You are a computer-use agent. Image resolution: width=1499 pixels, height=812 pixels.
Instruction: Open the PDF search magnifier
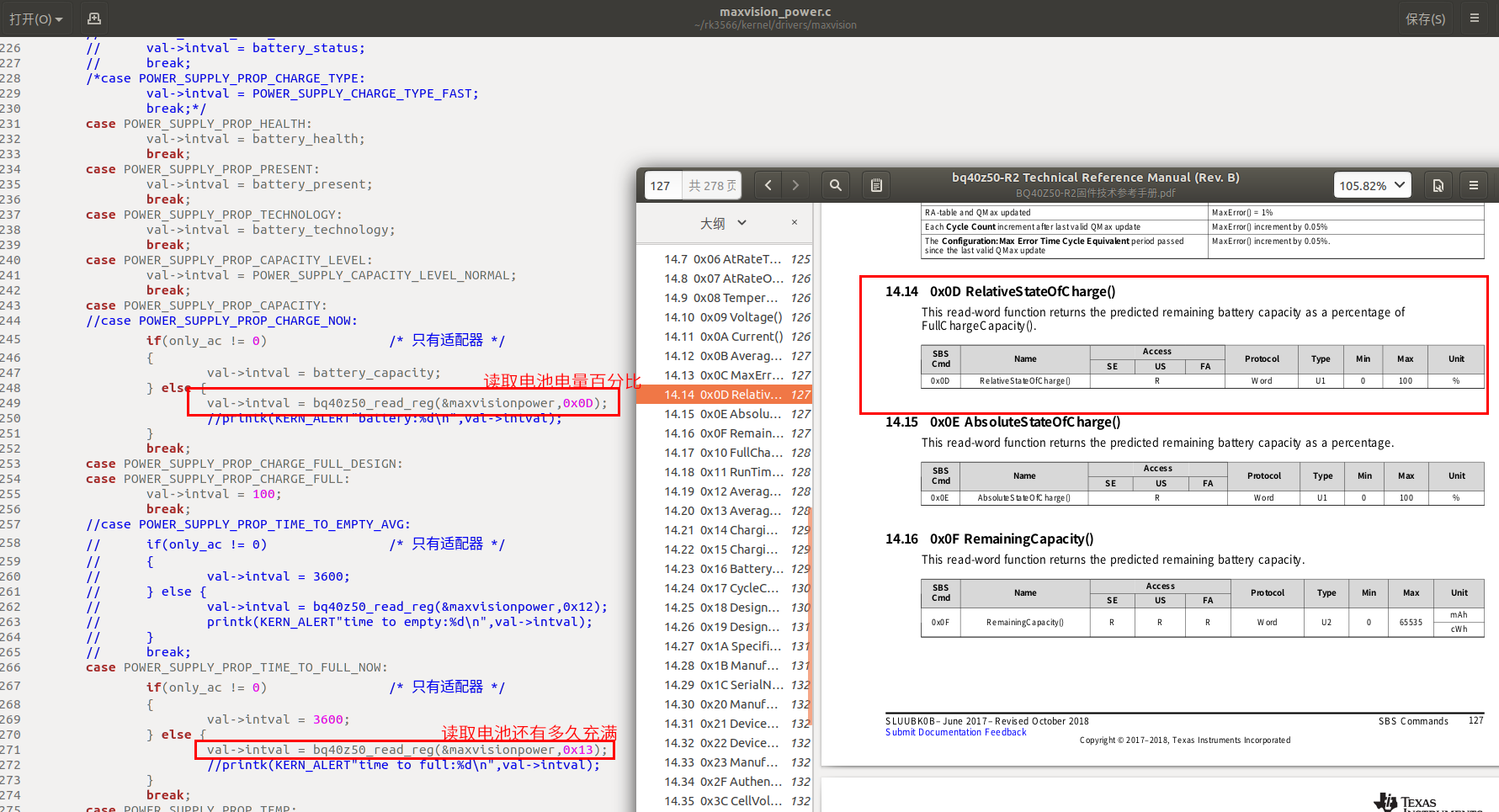click(835, 185)
